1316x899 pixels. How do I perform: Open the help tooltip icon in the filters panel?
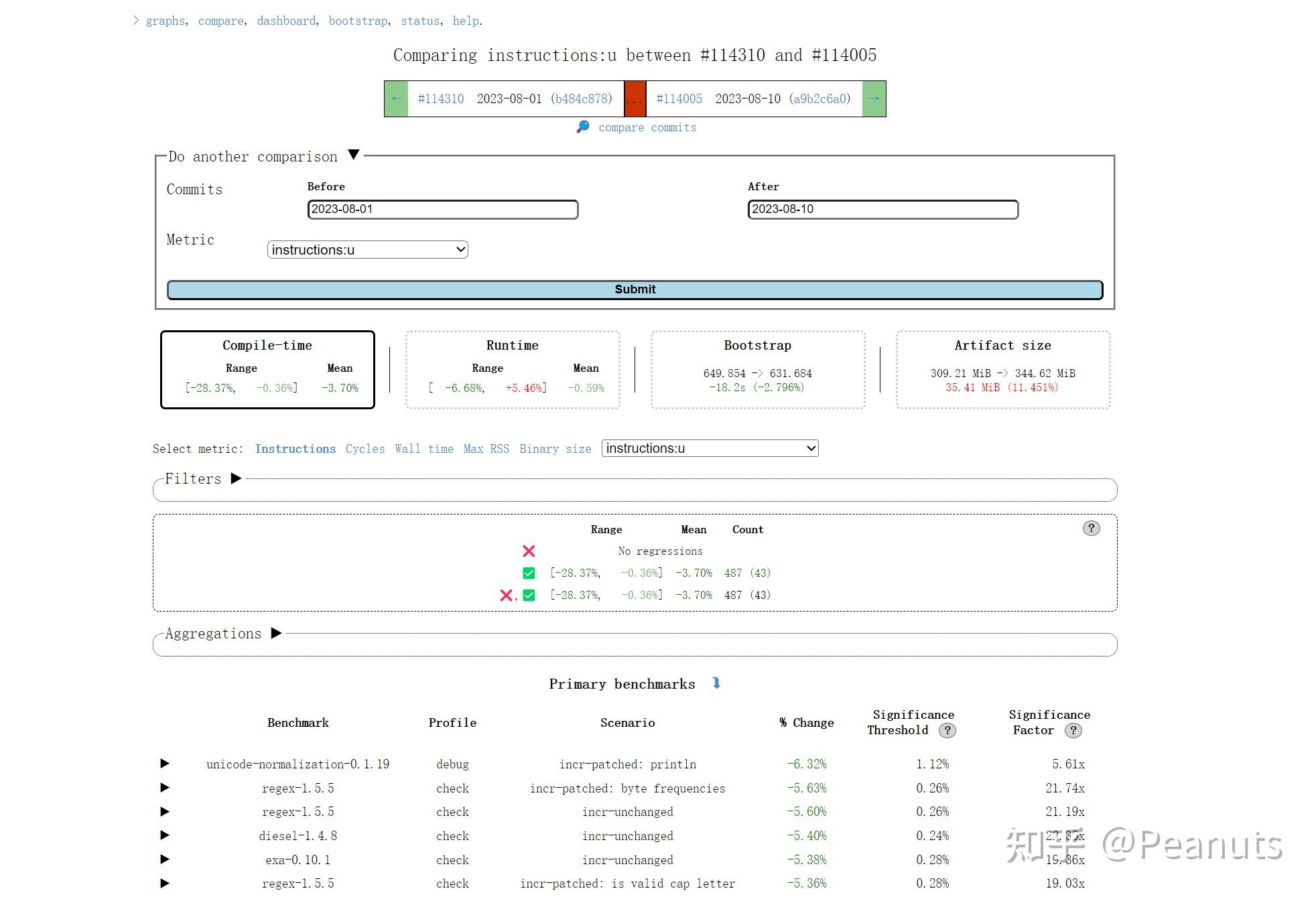(1092, 529)
